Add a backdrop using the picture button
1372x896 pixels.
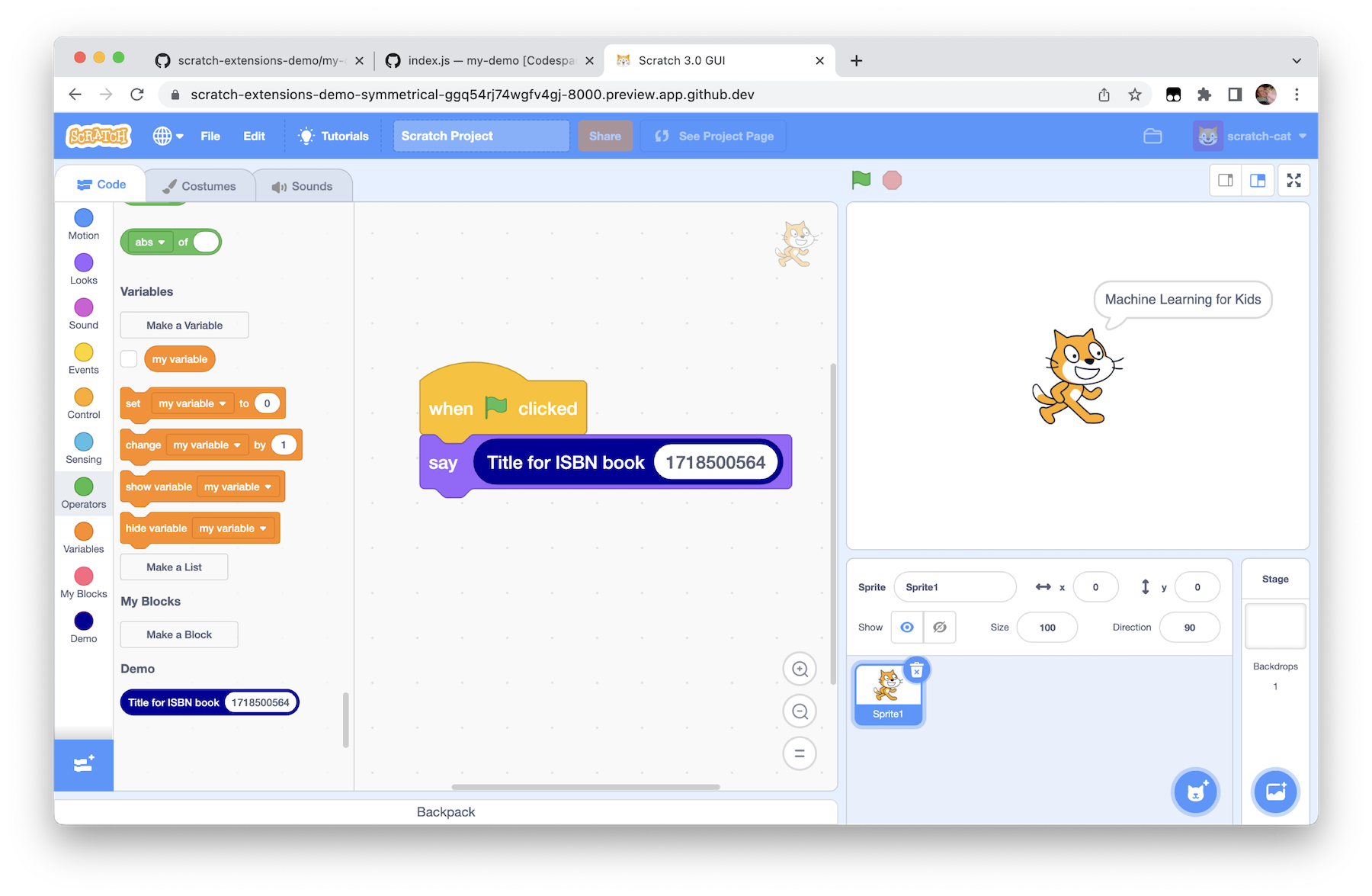(x=1274, y=792)
